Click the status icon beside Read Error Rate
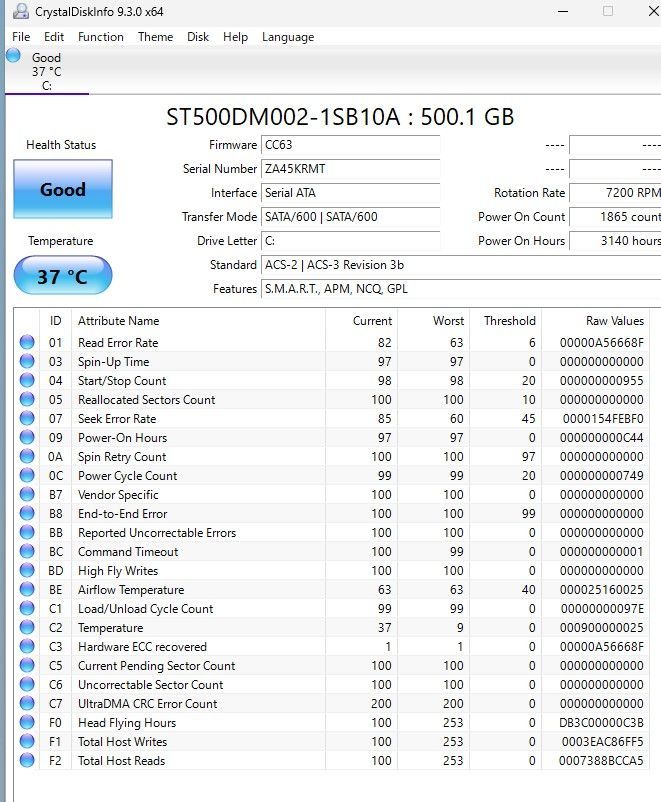 (x=27, y=343)
